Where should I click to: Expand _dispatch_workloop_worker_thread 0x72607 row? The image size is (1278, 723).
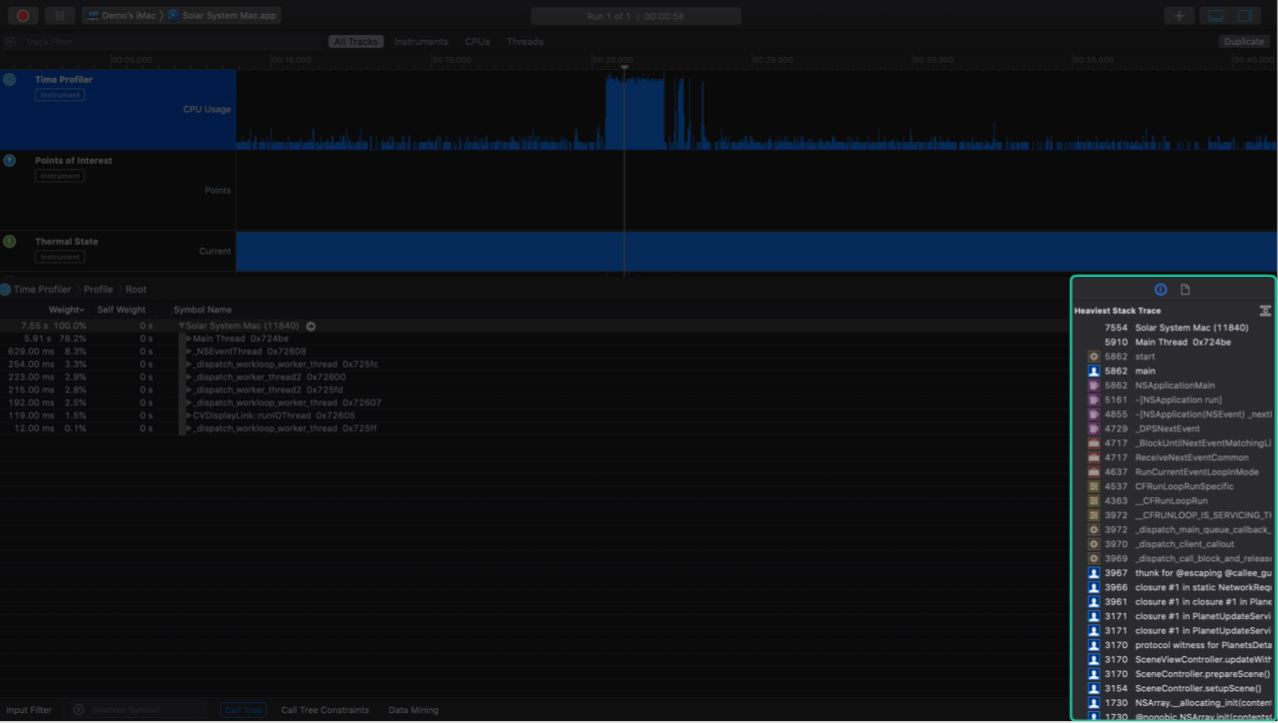click(189, 403)
